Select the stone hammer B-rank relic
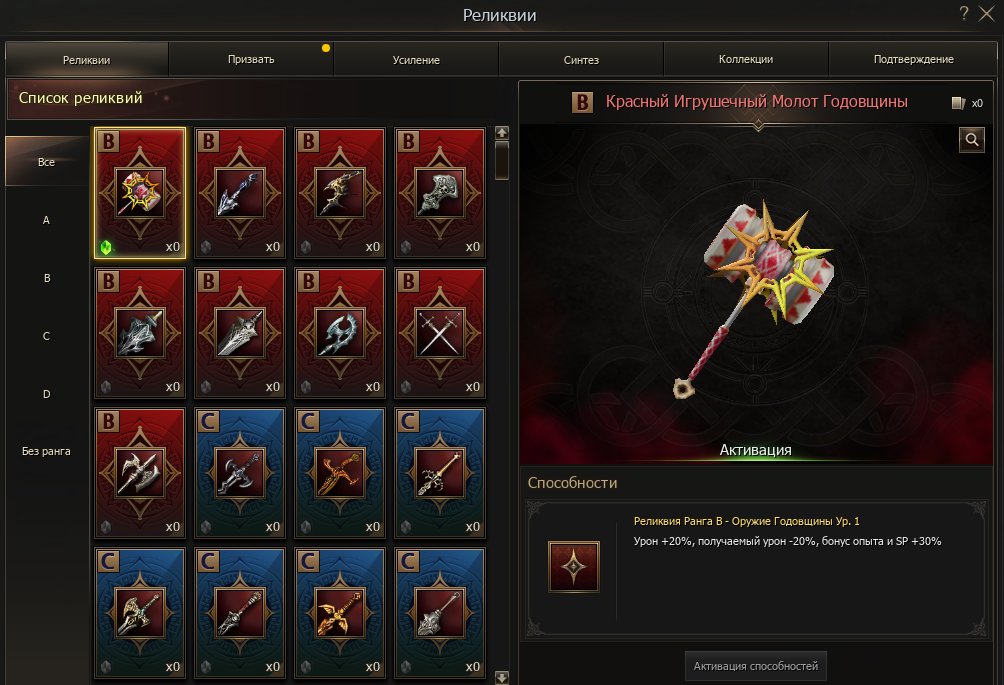This screenshot has width=1004, height=685. (439, 193)
